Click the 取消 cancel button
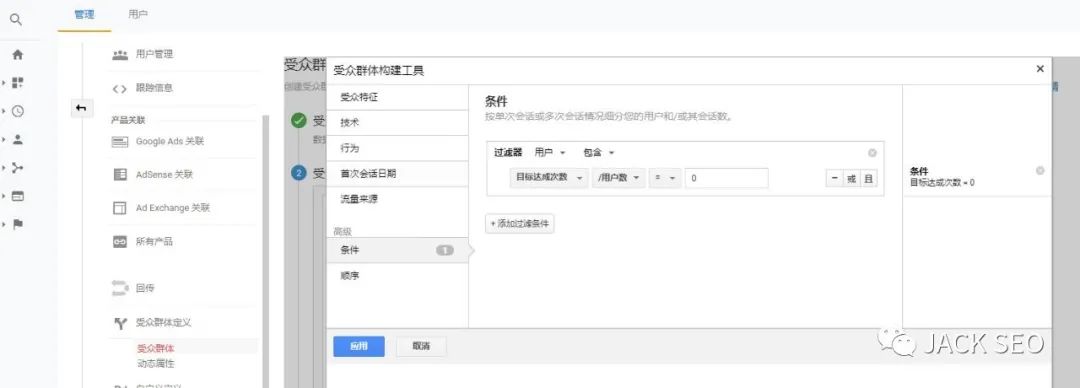The height and width of the screenshot is (388, 1080). [x=422, y=347]
